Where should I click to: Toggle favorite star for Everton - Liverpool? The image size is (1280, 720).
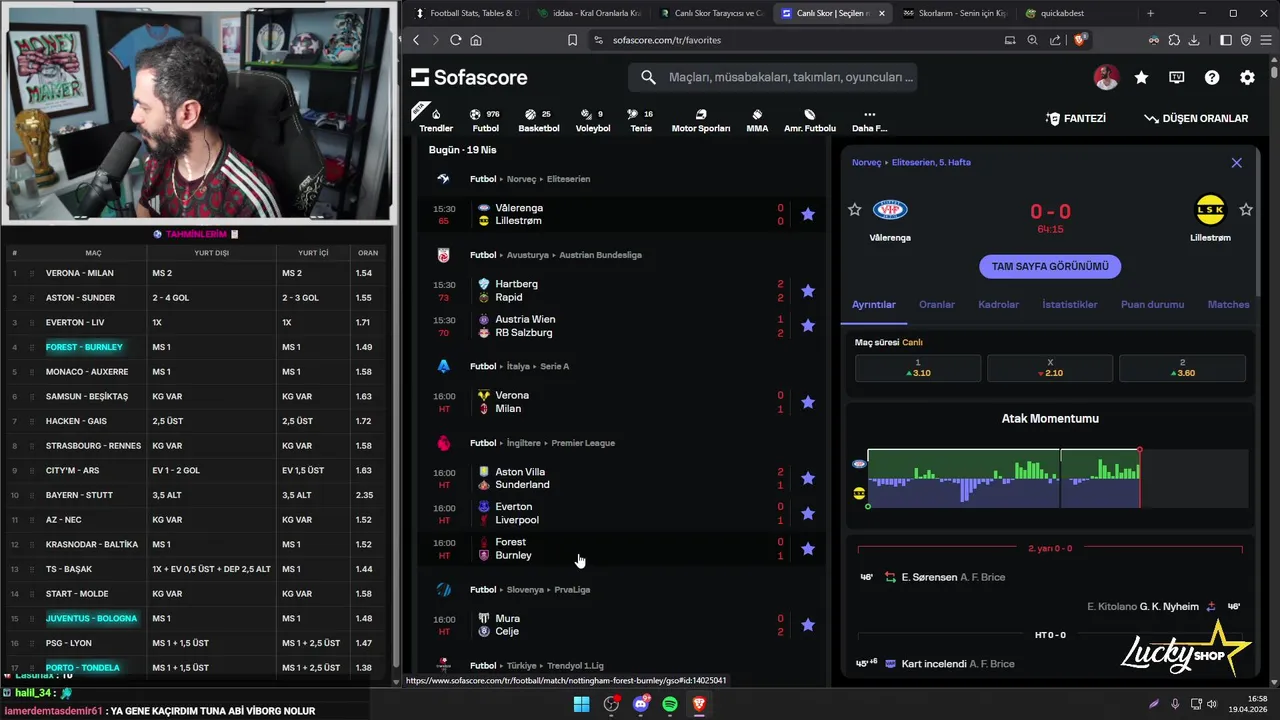808,513
